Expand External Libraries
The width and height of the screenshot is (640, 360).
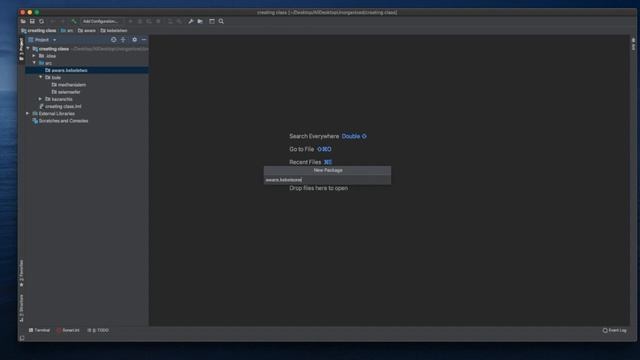click(28, 113)
